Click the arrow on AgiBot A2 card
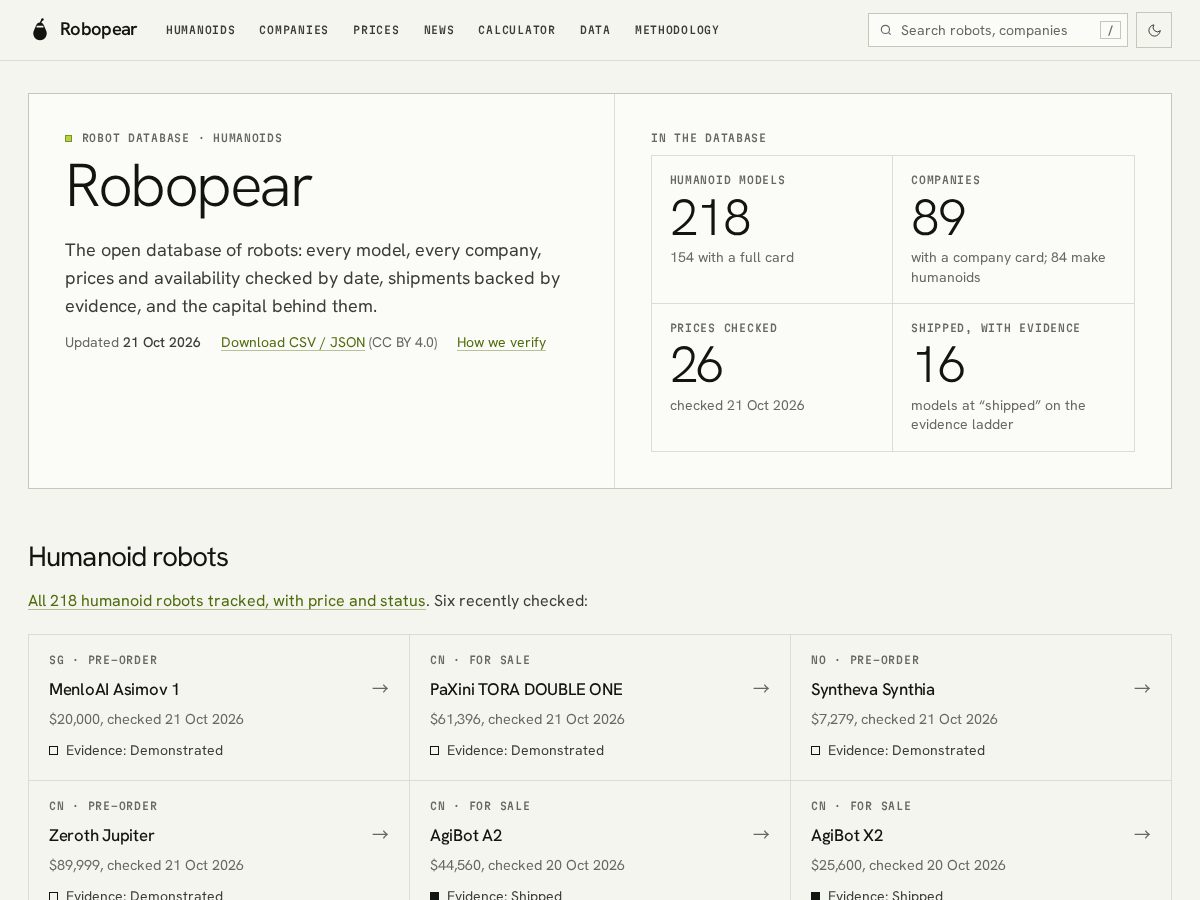 [x=761, y=834]
